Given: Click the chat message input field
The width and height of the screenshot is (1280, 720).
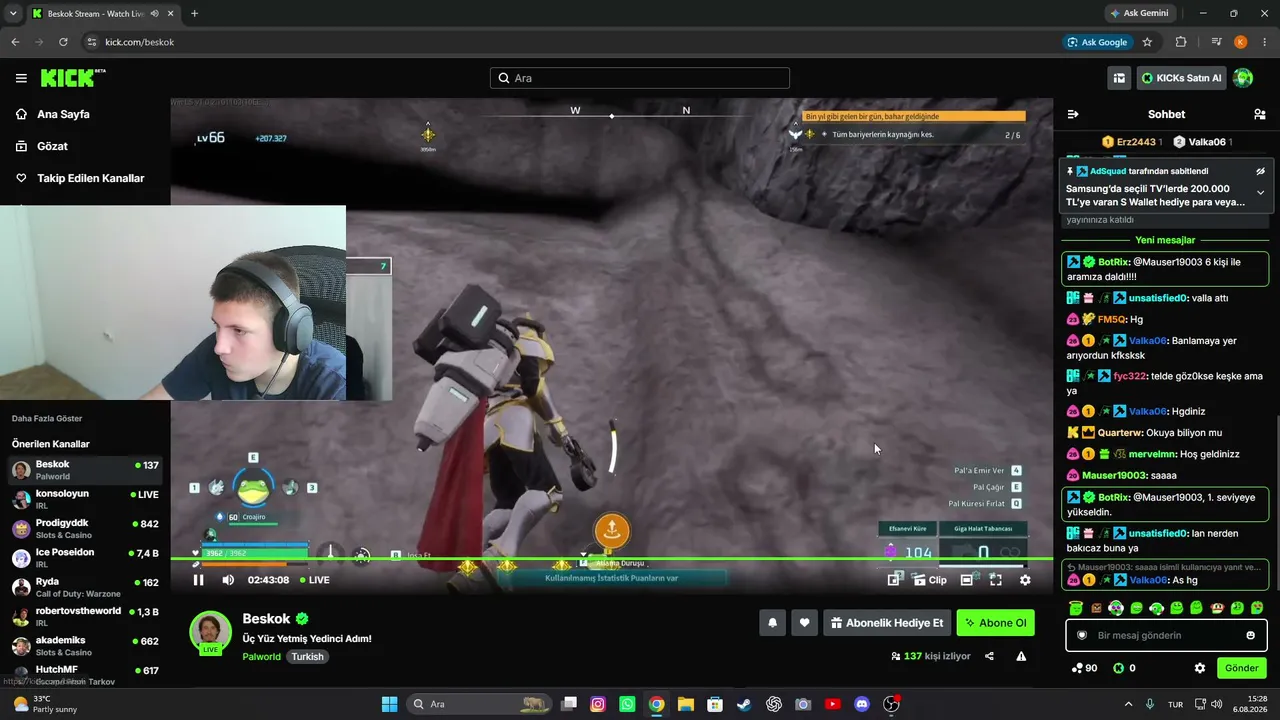Looking at the screenshot, I should (x=1166, y=635).
